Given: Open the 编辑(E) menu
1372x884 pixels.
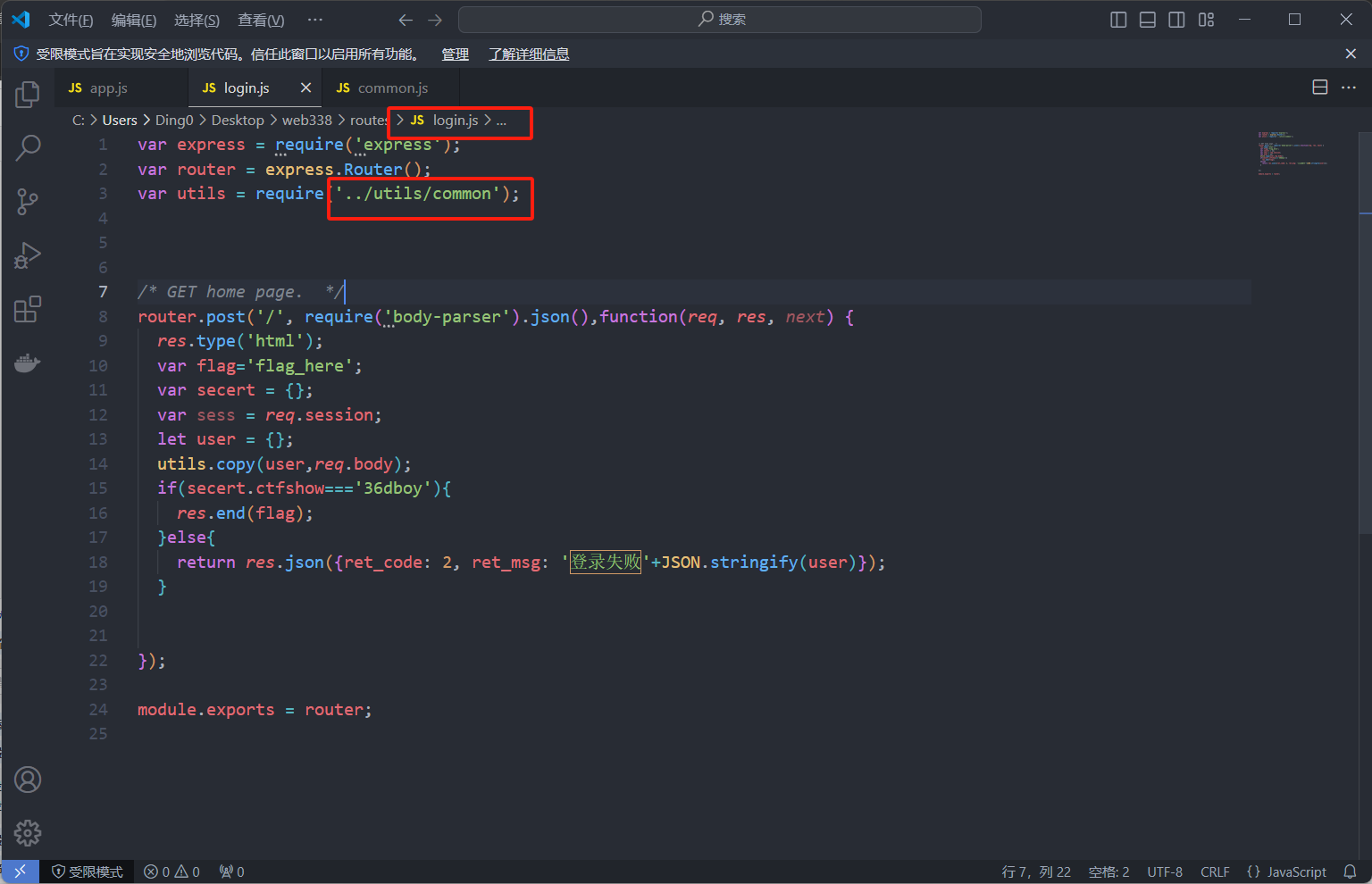Looking at the screenshot, I should 134,20.
